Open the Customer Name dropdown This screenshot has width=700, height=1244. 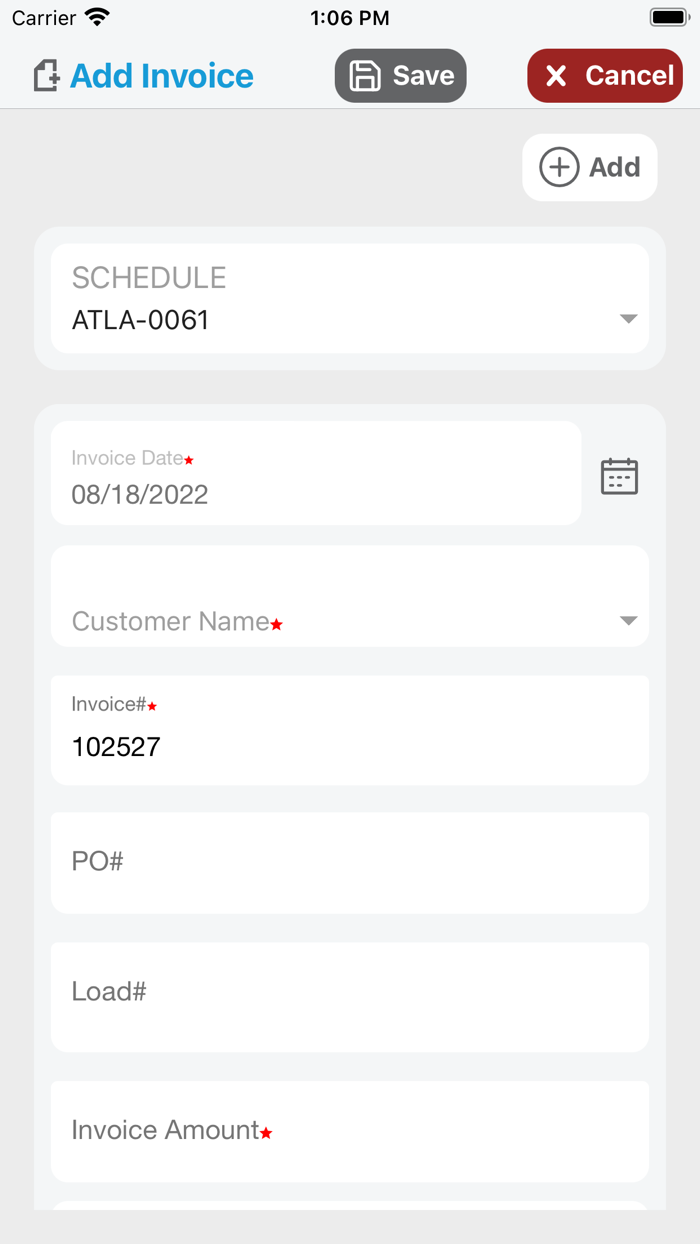(x=350, y=596)
